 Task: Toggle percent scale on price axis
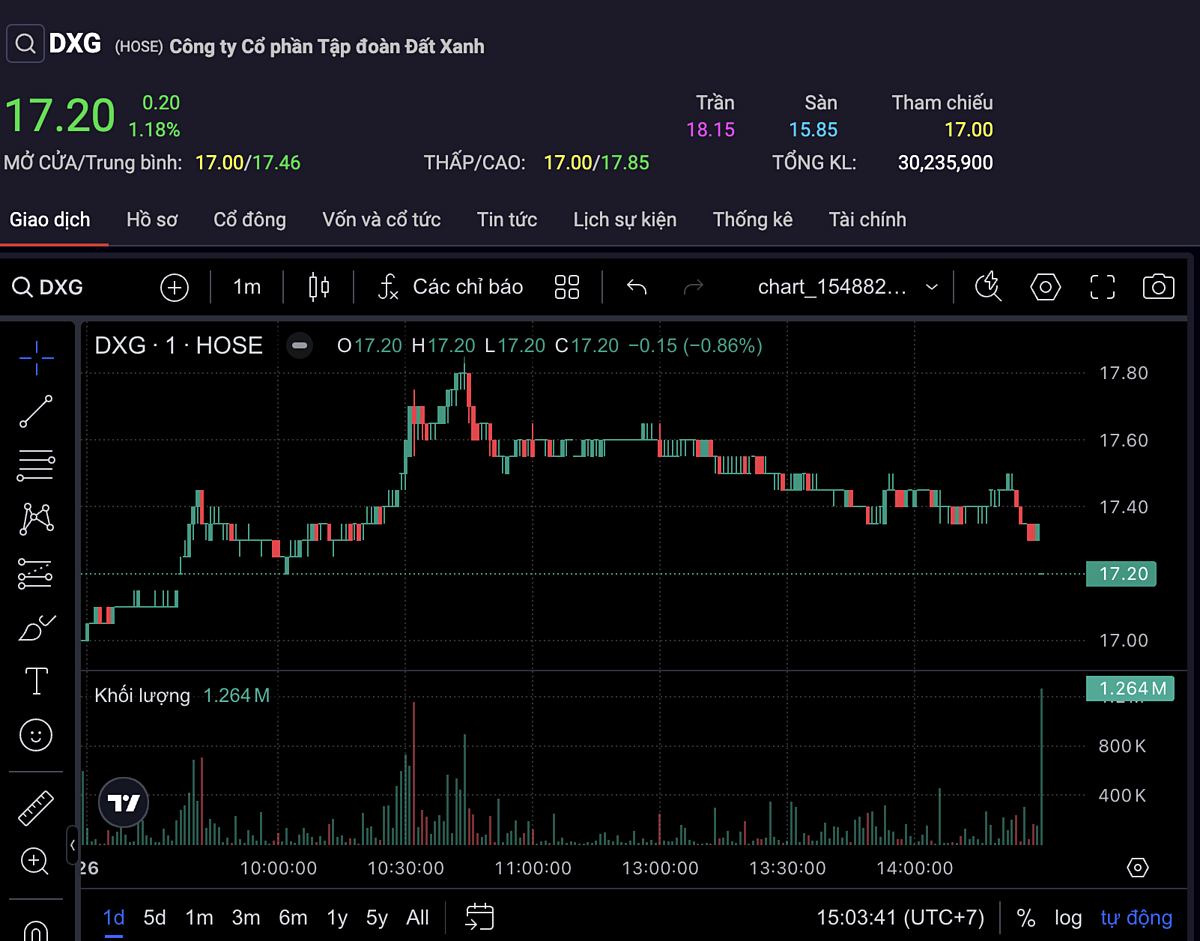tap(1026, 917)
